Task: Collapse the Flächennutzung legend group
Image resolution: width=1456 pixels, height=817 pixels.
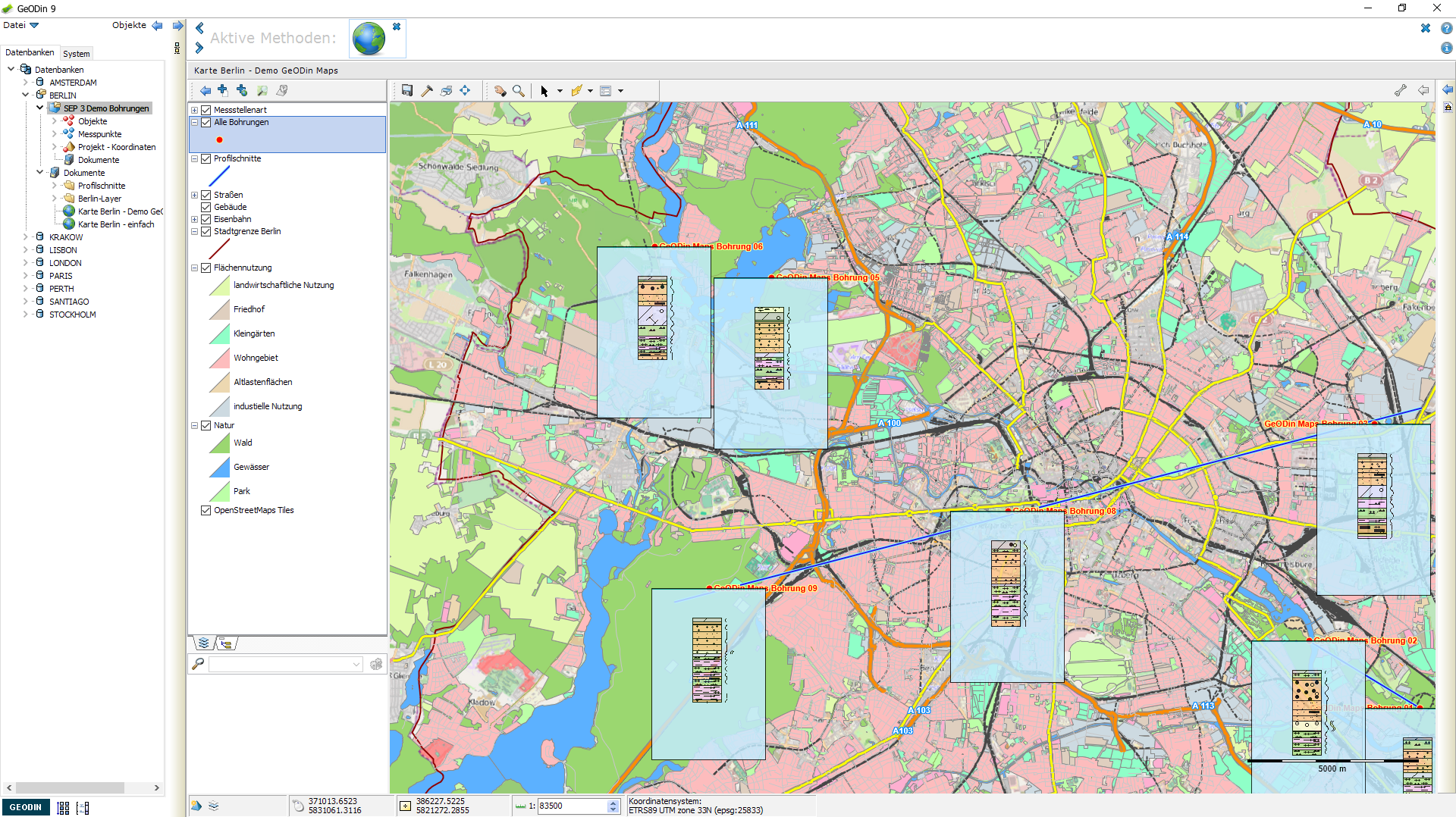Action: click(194, 268)
